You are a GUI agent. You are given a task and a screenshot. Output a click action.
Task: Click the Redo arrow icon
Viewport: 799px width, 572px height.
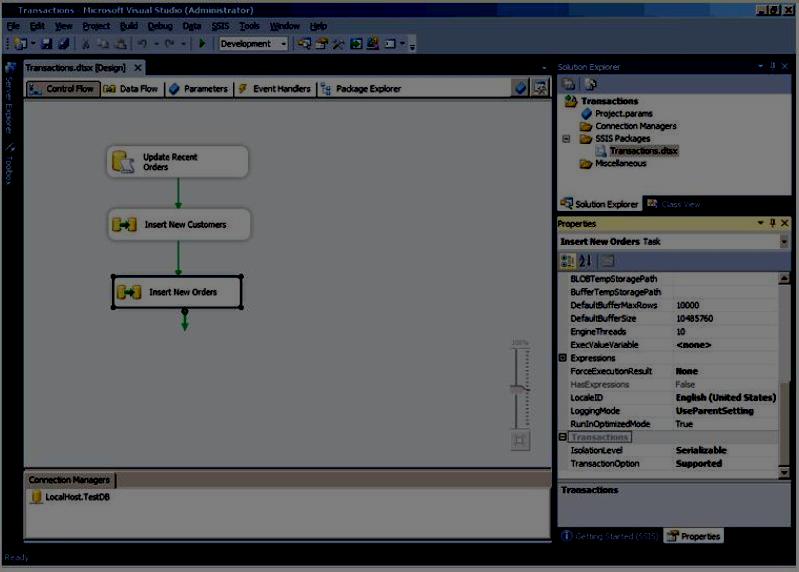tap(169, 44)
